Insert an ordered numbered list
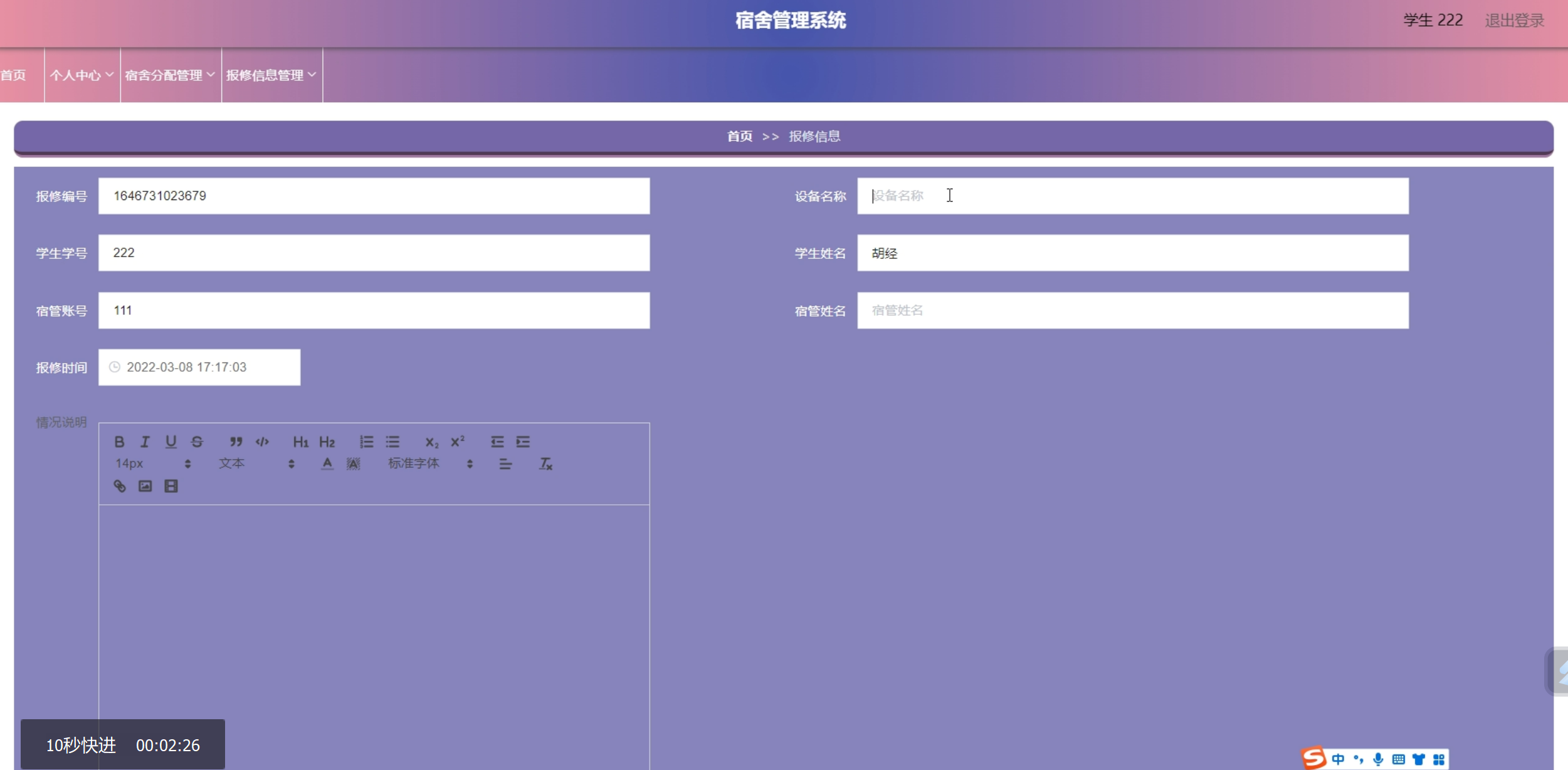1568x770 pixels. [x=366, y=442]
